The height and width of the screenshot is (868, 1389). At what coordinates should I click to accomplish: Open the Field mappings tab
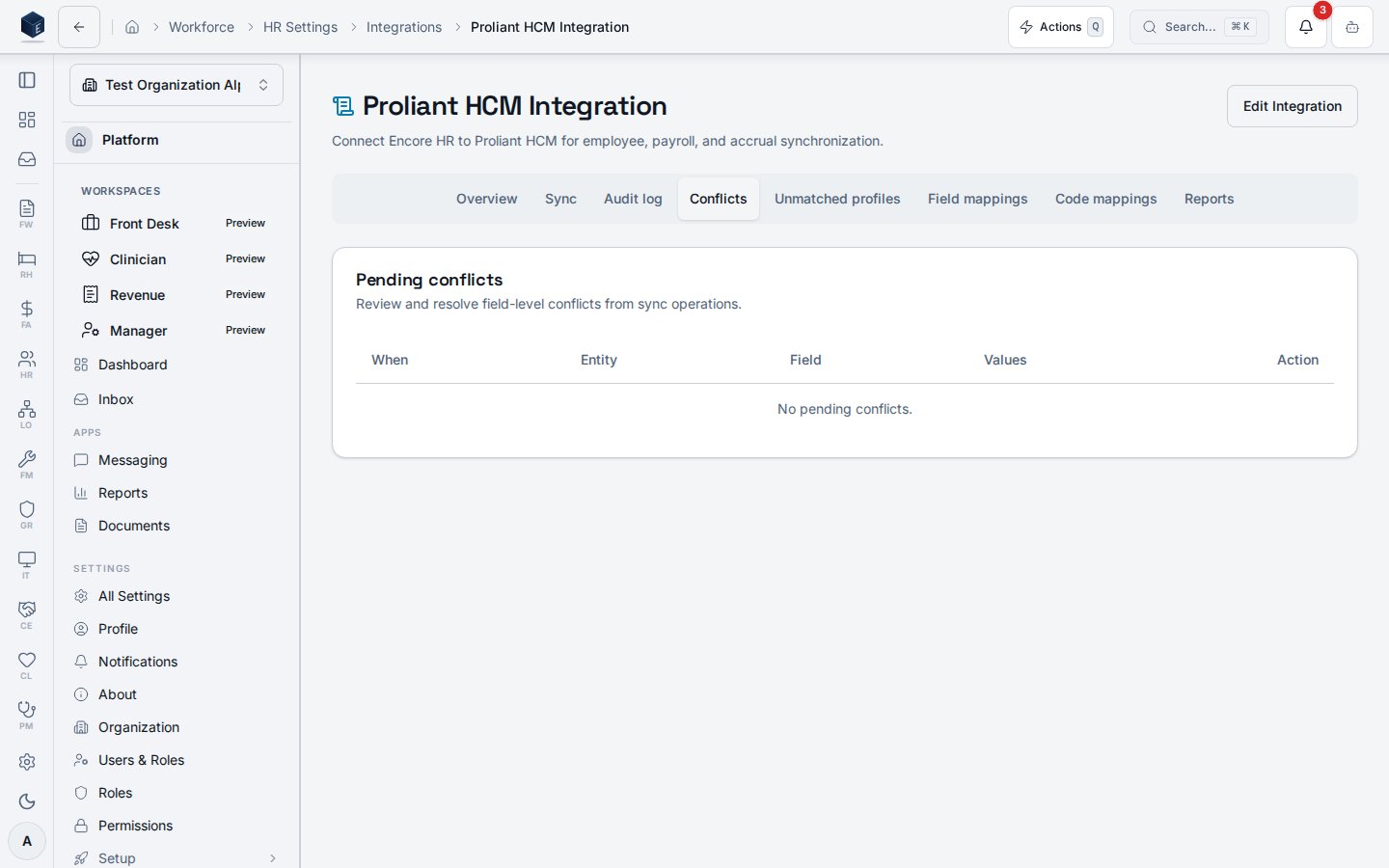coord(978,199)
